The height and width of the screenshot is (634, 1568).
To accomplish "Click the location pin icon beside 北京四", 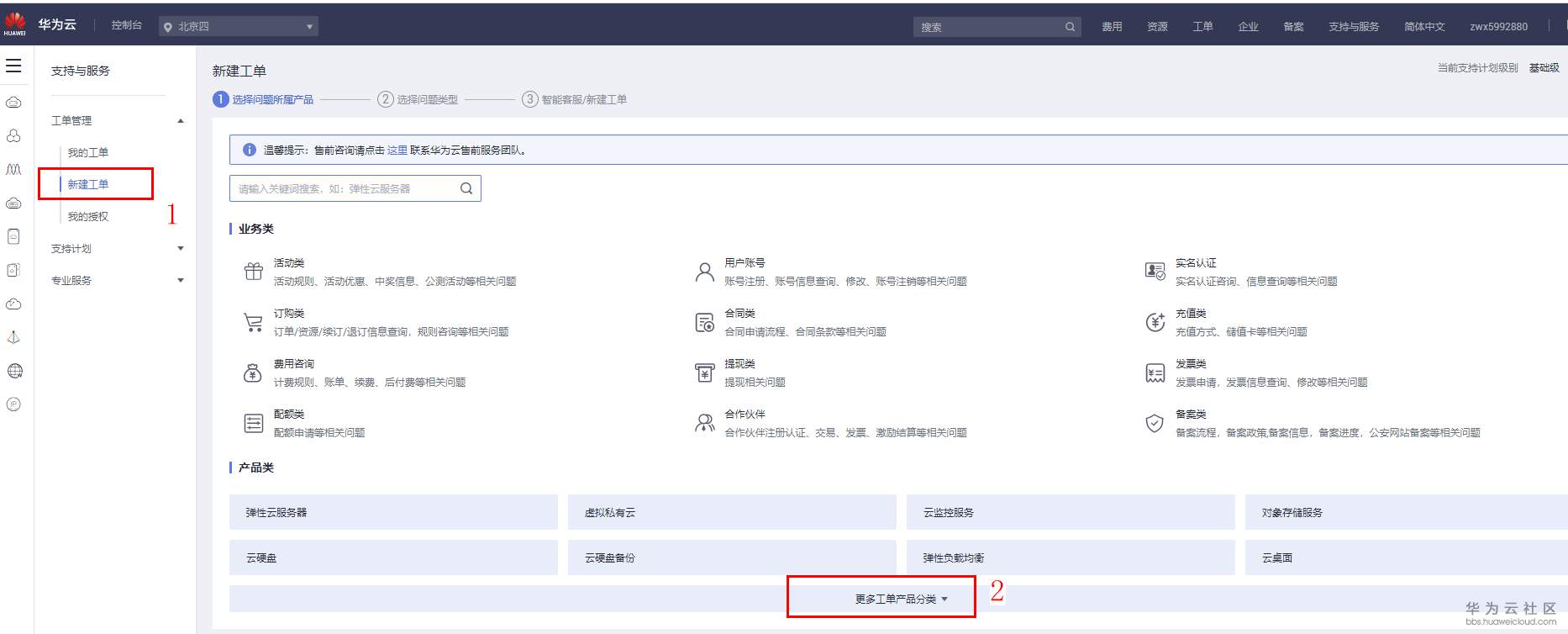I will coord(168,27).
